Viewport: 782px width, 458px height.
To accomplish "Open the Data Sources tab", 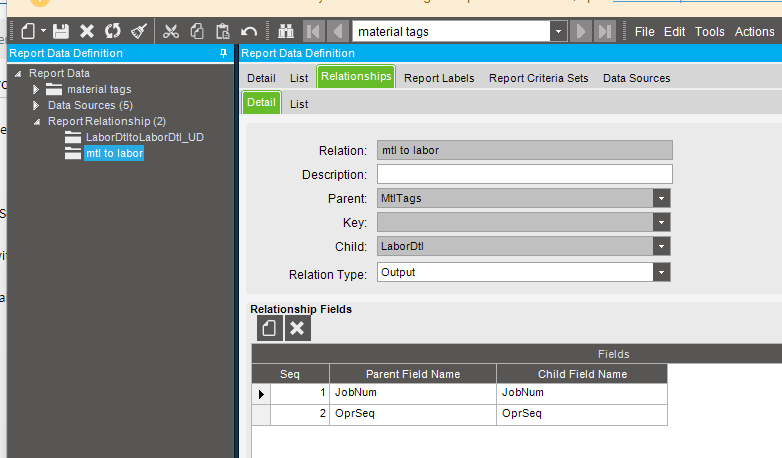I will (636, 78).
